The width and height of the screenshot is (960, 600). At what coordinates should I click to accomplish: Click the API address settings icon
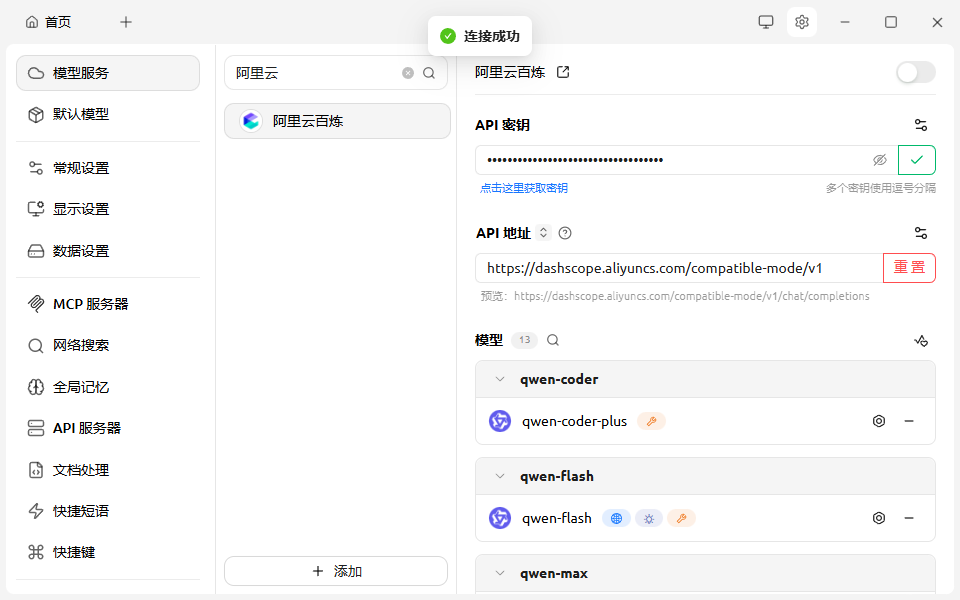pyautogui.click(x=921, y=233)
